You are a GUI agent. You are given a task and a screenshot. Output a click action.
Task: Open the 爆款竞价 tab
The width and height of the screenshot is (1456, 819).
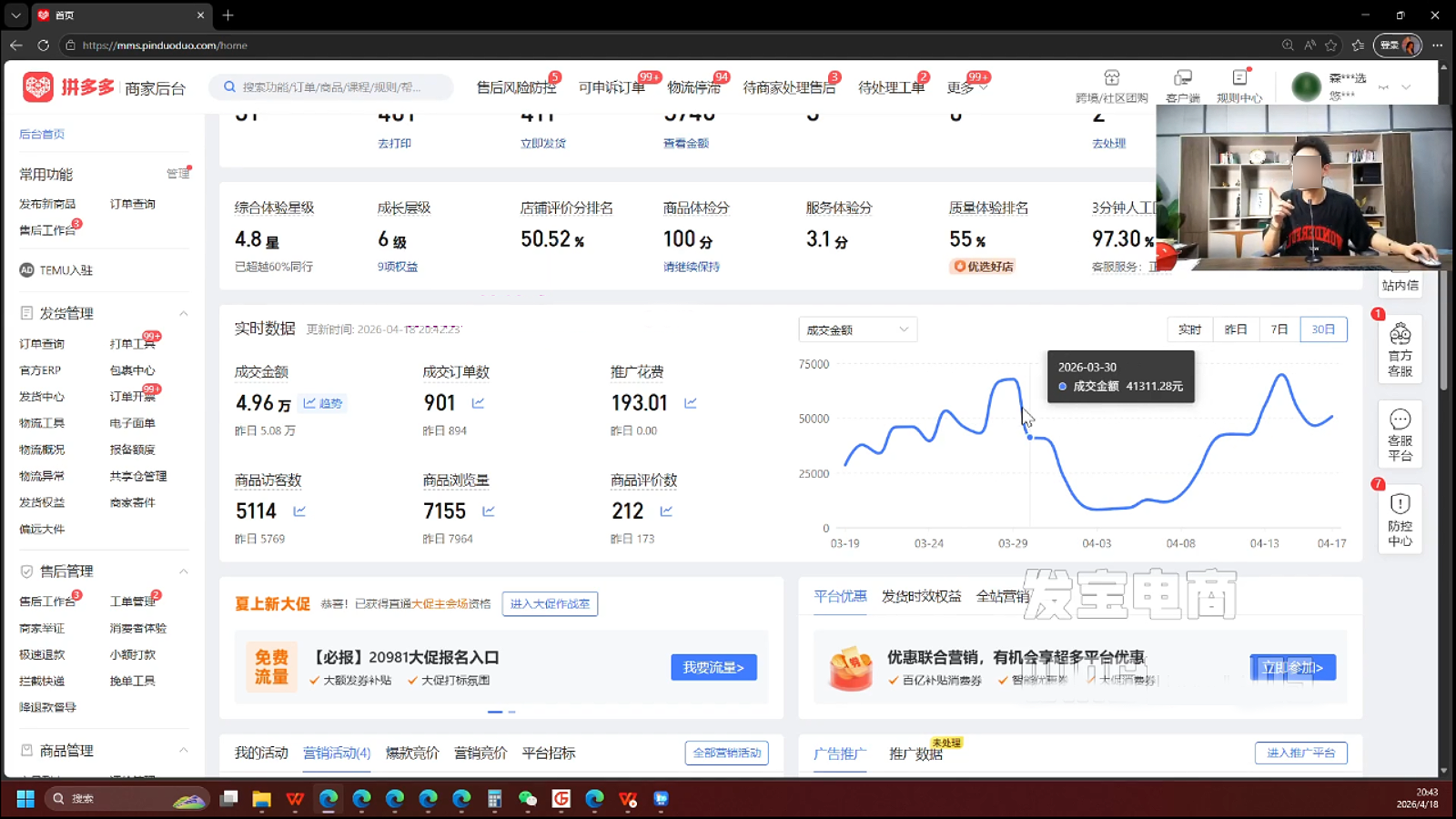point(411,753)
